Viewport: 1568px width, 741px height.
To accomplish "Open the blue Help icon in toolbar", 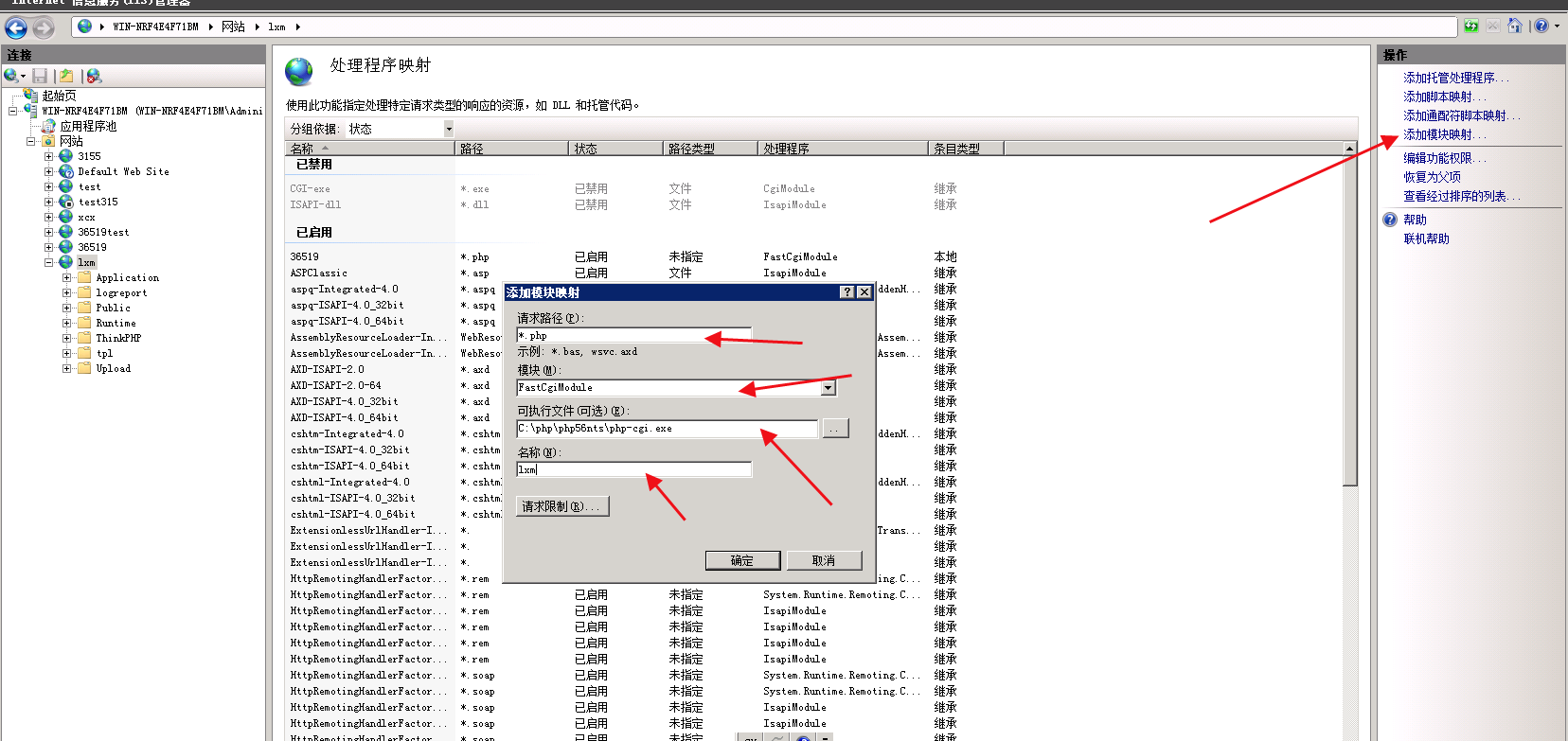I will 1541,26.
